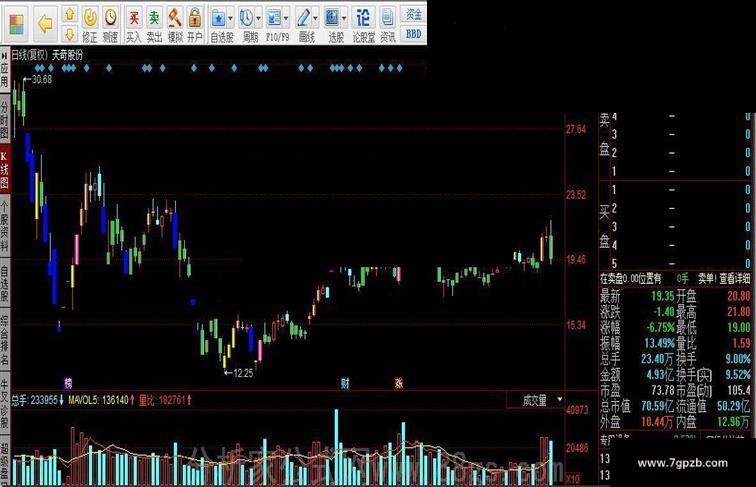The height and width of the screenshot is (487, 756).
Task: Click the 开盘 value 20.80
Action: 739,296
